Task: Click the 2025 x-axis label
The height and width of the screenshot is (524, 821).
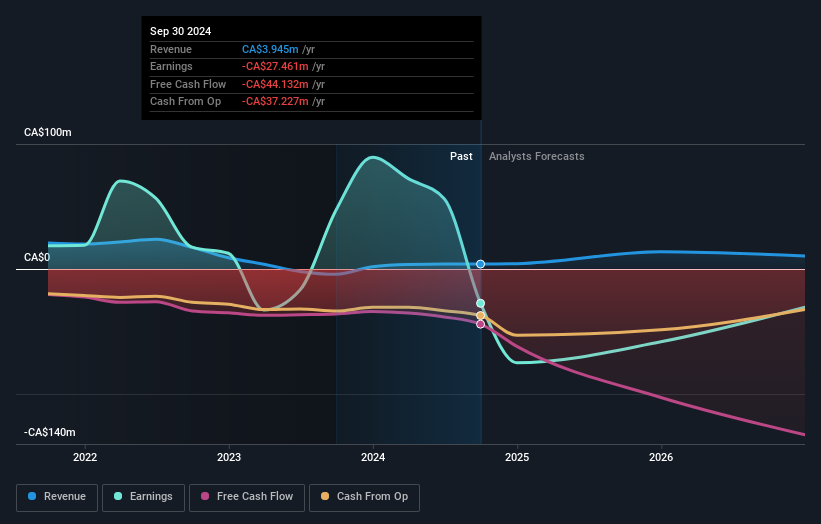Action: (x=517, y=457)
